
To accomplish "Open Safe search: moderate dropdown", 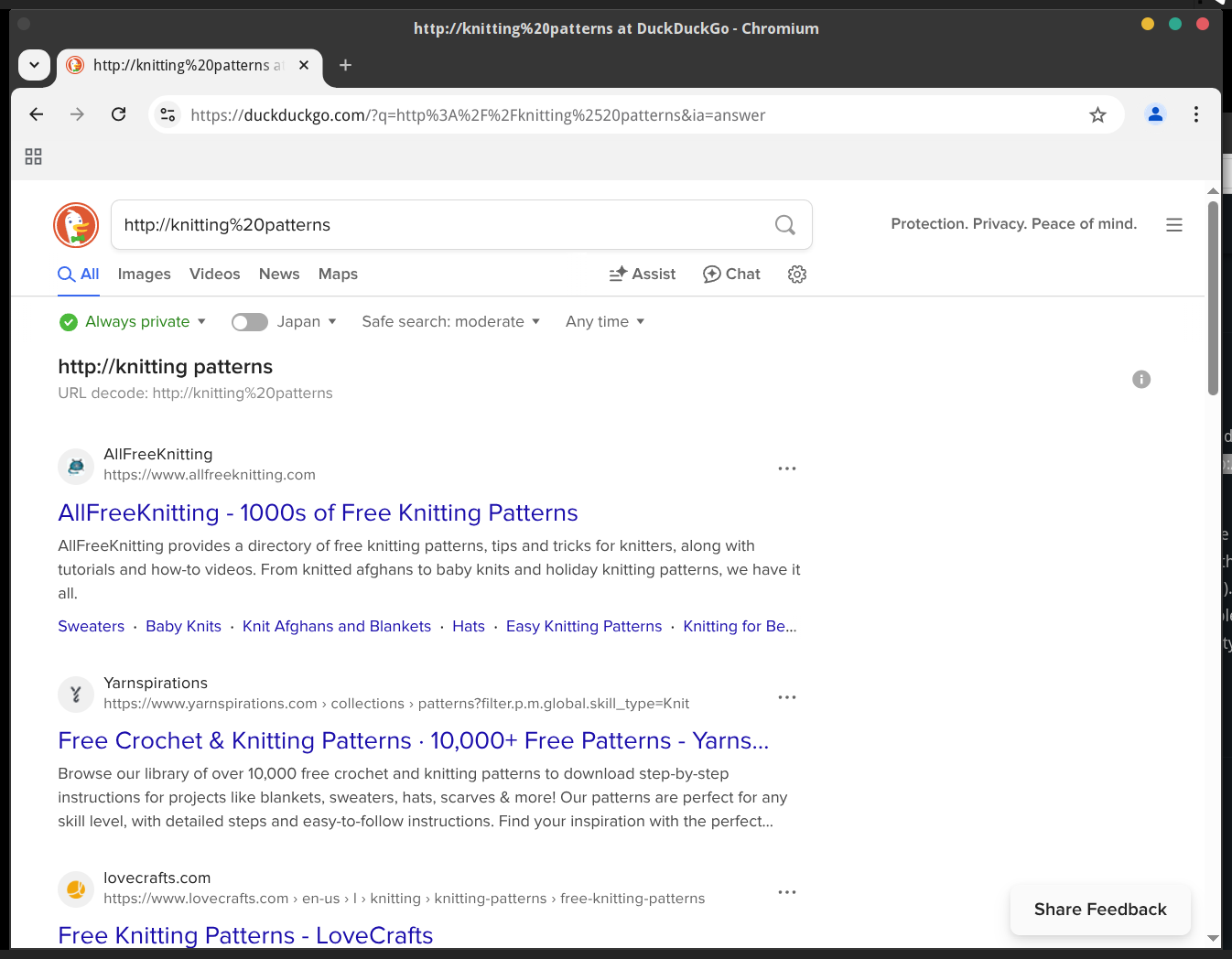I will click(450, 322).
